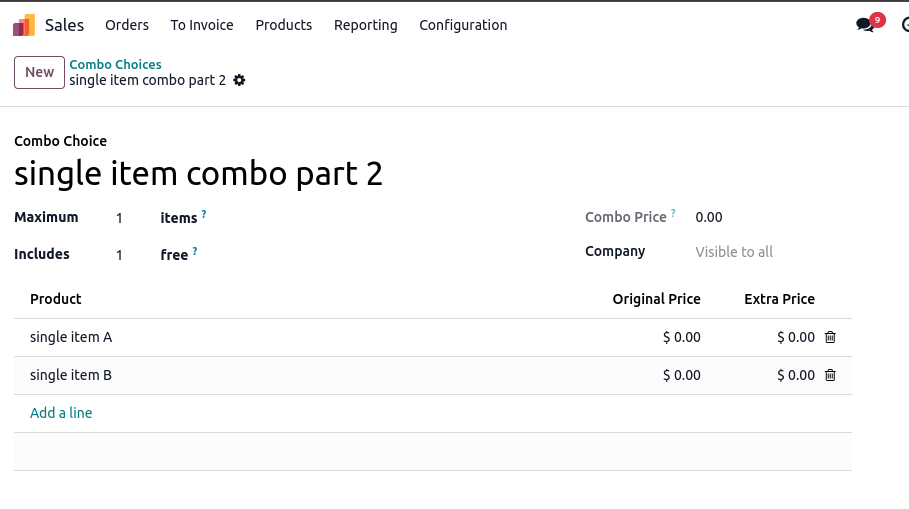
Task: Expand the Reporting menu
Action: tap(366, 25)
